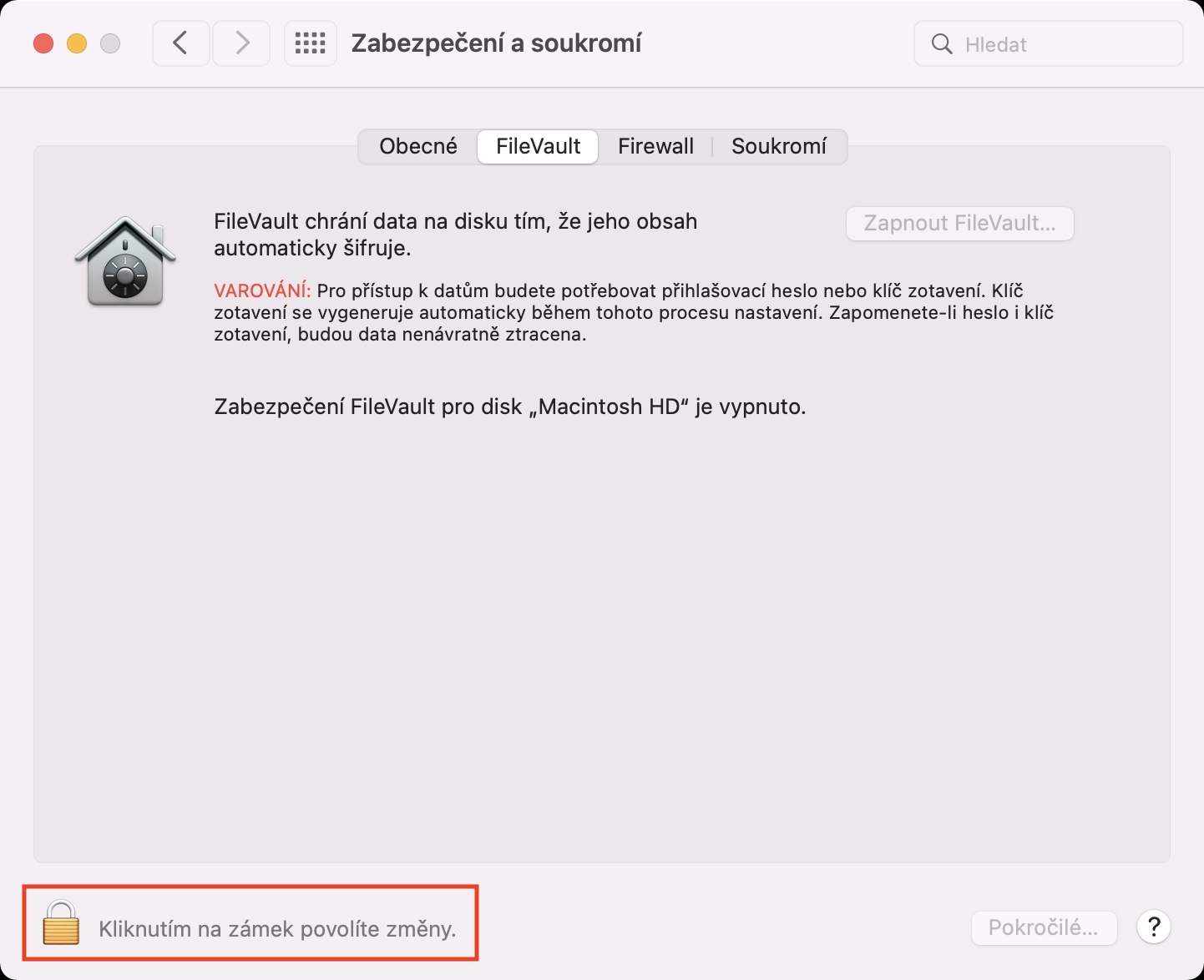The height and width of the screenshot is (980, 1204).
Task: Close the window with the red button
Action: coord(43,43)
